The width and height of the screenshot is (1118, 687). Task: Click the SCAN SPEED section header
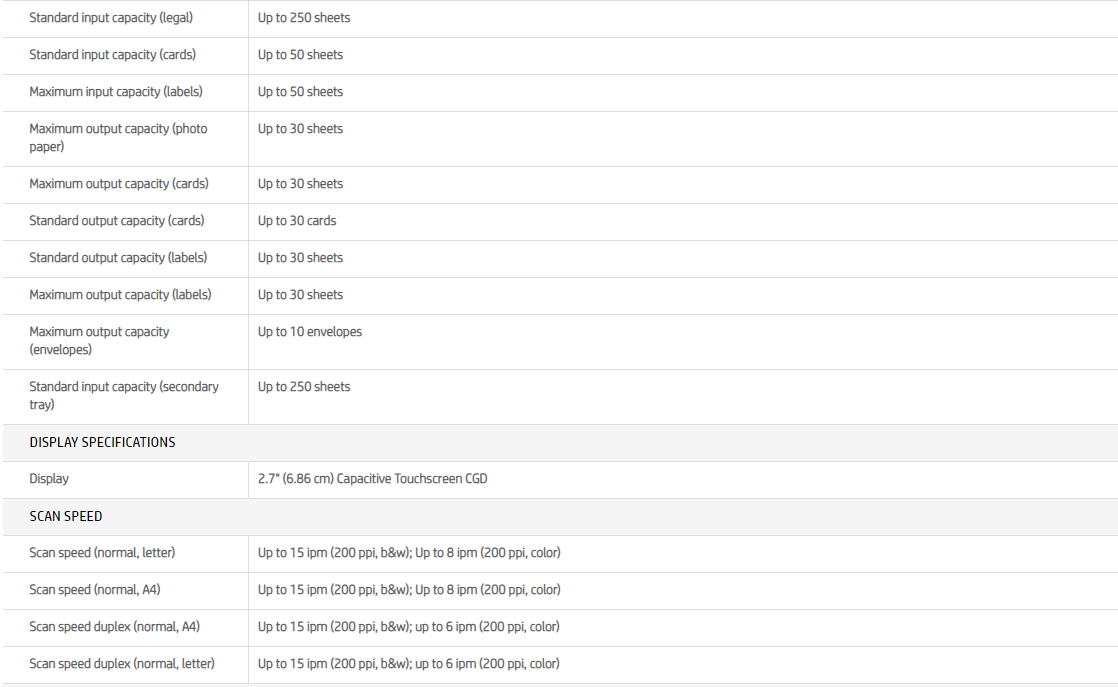tap(66, 516)
